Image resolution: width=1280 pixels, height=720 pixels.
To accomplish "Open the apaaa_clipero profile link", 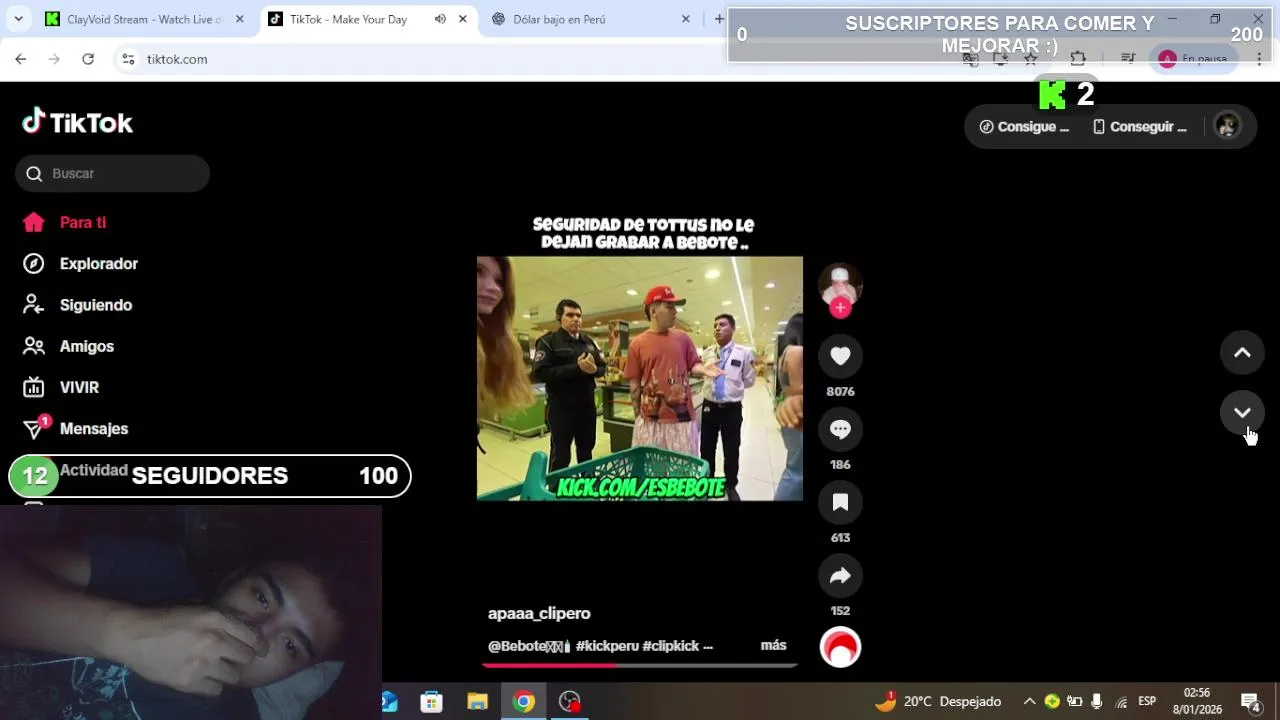I will tap(539, 613).
